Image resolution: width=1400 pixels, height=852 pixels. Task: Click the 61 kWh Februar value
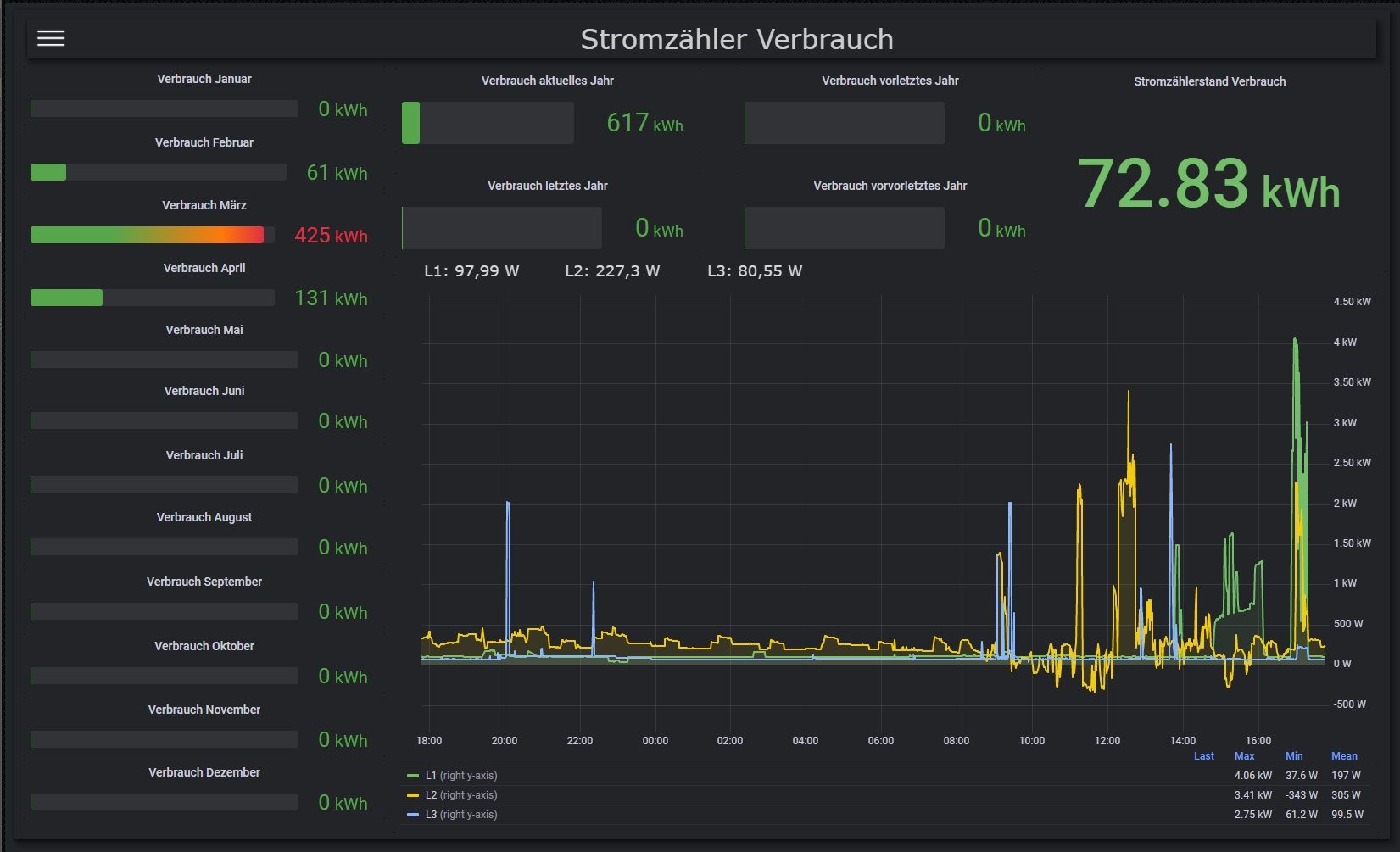[x=337, y=173]
